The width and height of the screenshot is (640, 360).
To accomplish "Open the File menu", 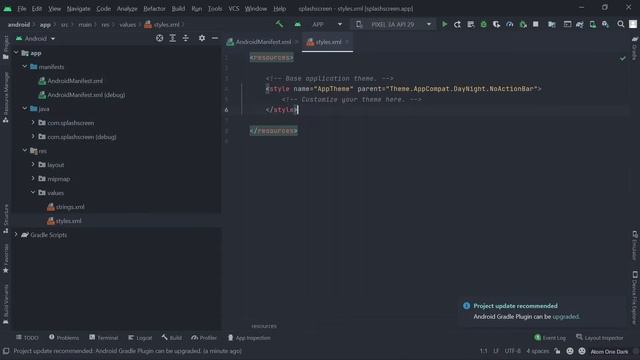I will coord(22,9).
